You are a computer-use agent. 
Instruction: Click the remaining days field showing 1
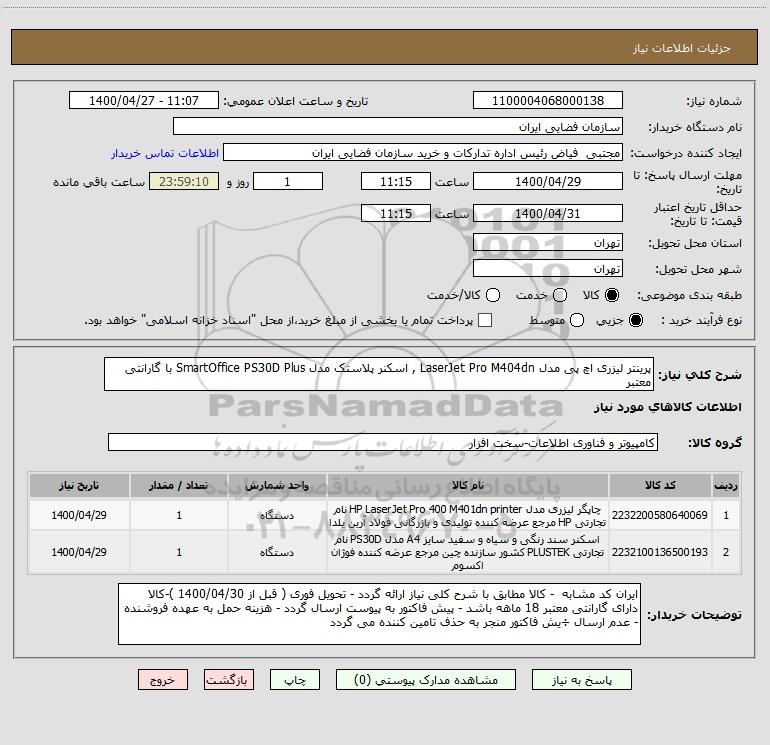[288, 181]
